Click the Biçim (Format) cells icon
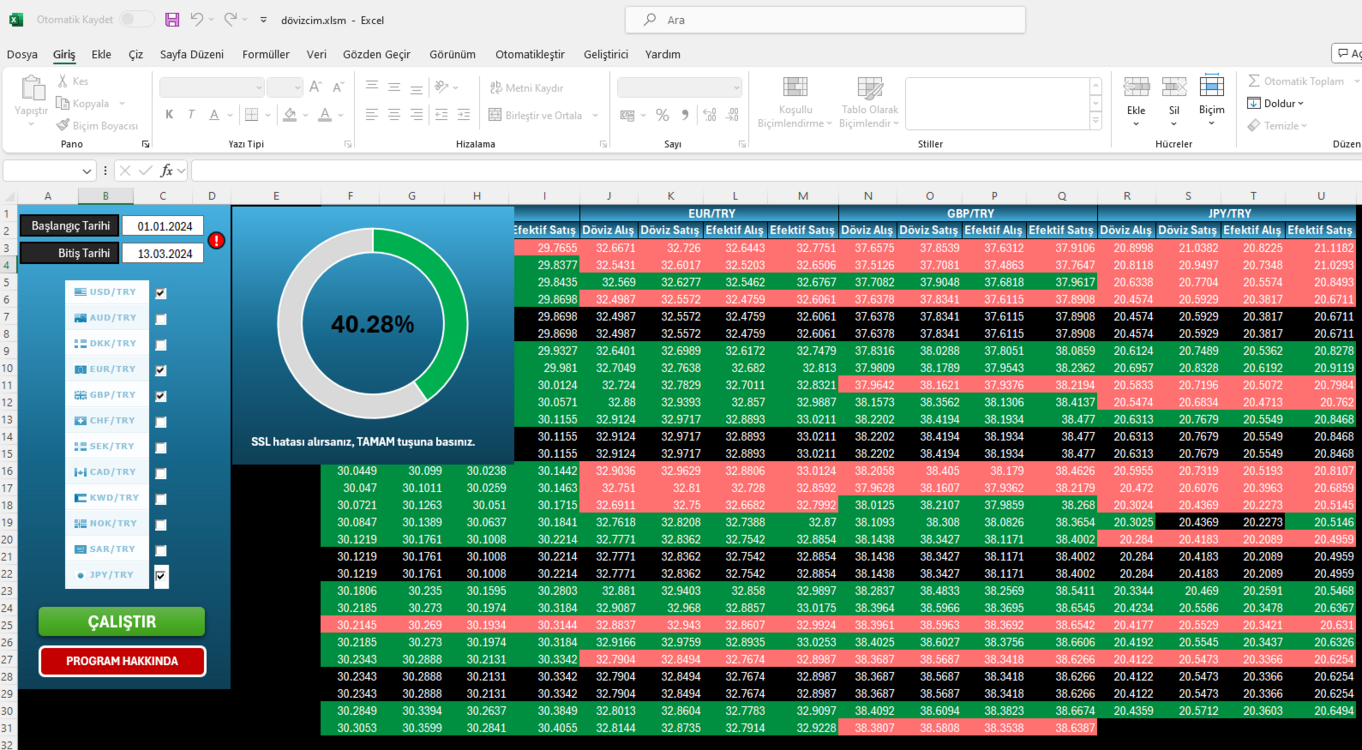This screenshot has height=750, width=1362. 1212,86
